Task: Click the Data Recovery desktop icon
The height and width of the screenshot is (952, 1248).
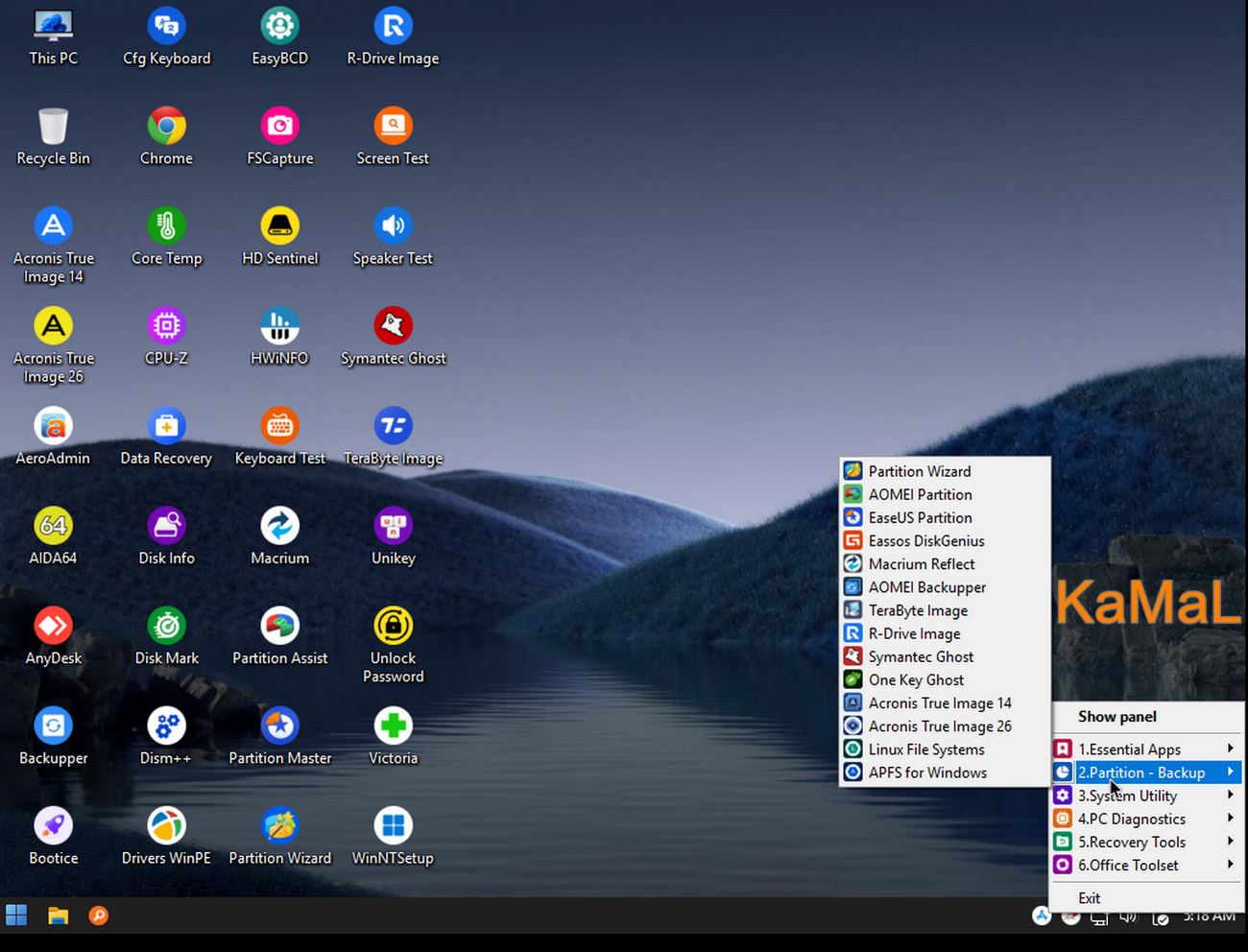Action: [x=167, y=438]
